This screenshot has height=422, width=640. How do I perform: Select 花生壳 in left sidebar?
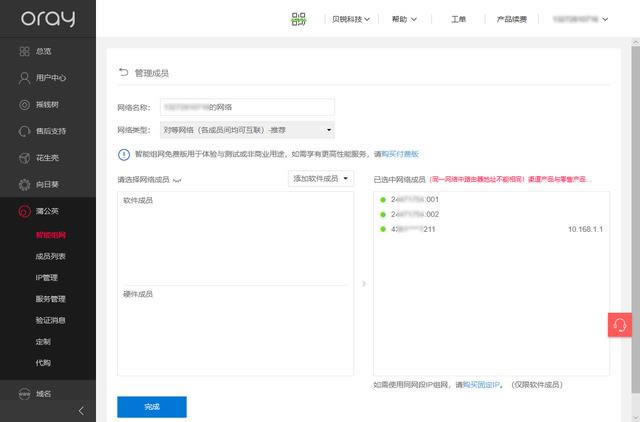pos(43,158)
